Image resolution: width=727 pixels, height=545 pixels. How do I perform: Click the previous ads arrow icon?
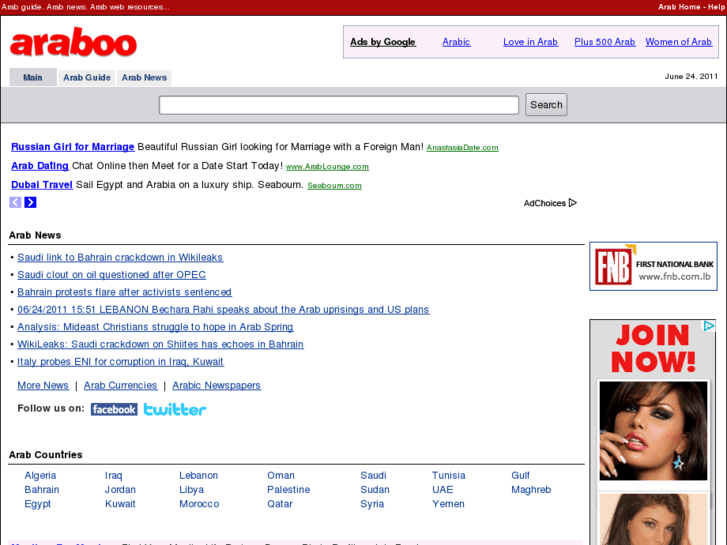(x=15, y=202)
